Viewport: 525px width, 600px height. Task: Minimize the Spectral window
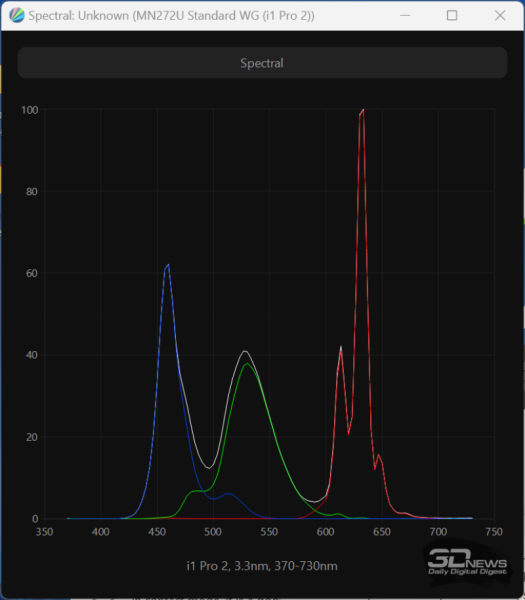(405, 16)
